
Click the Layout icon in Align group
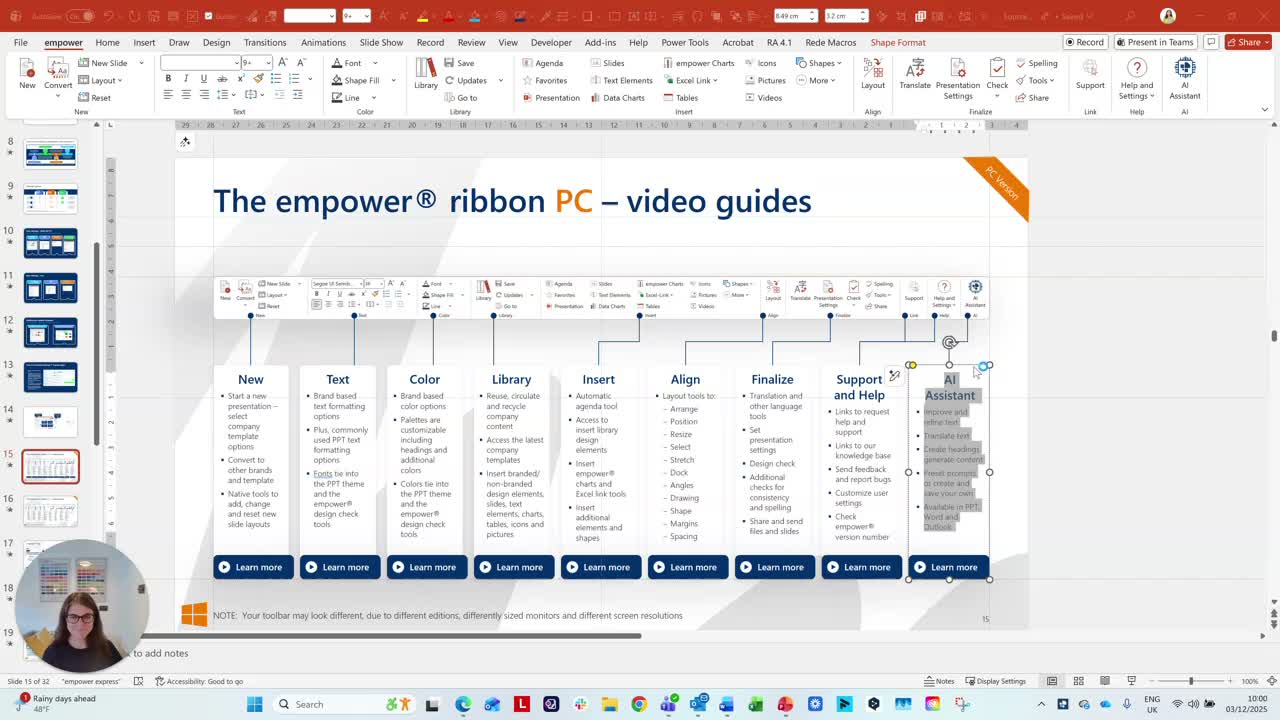(x=873, y=74)
